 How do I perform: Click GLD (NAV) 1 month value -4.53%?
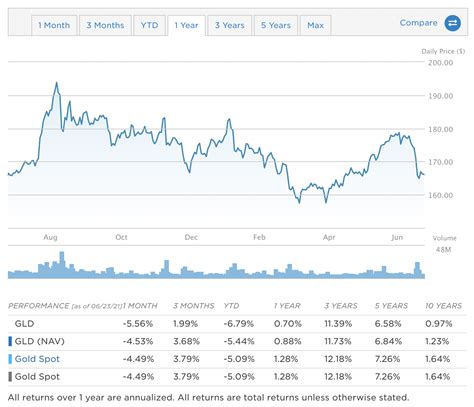pyautogui.click(x=138, y=341)
